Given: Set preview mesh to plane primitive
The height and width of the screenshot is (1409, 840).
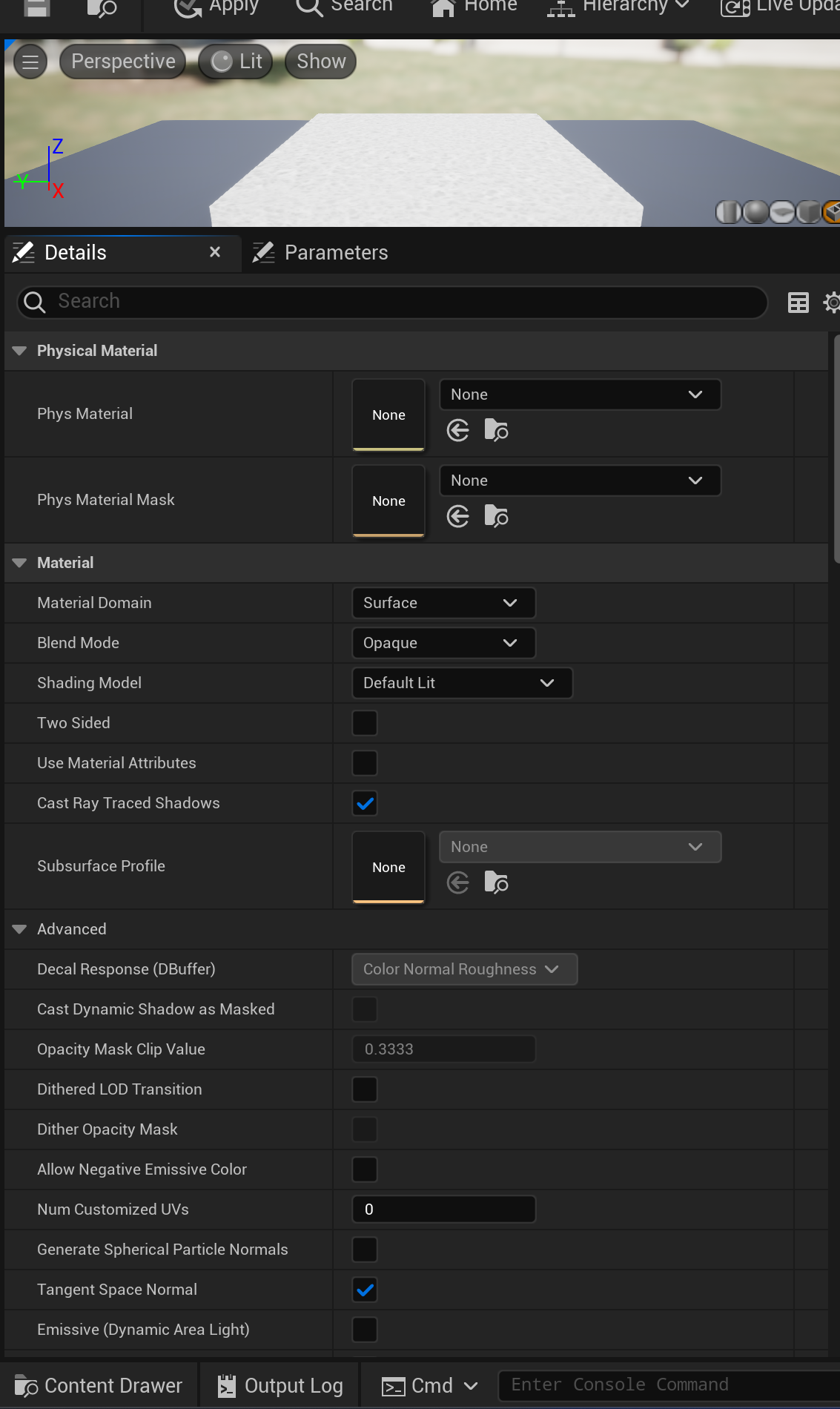Looking at the screenshot, I should click(781, 212).
